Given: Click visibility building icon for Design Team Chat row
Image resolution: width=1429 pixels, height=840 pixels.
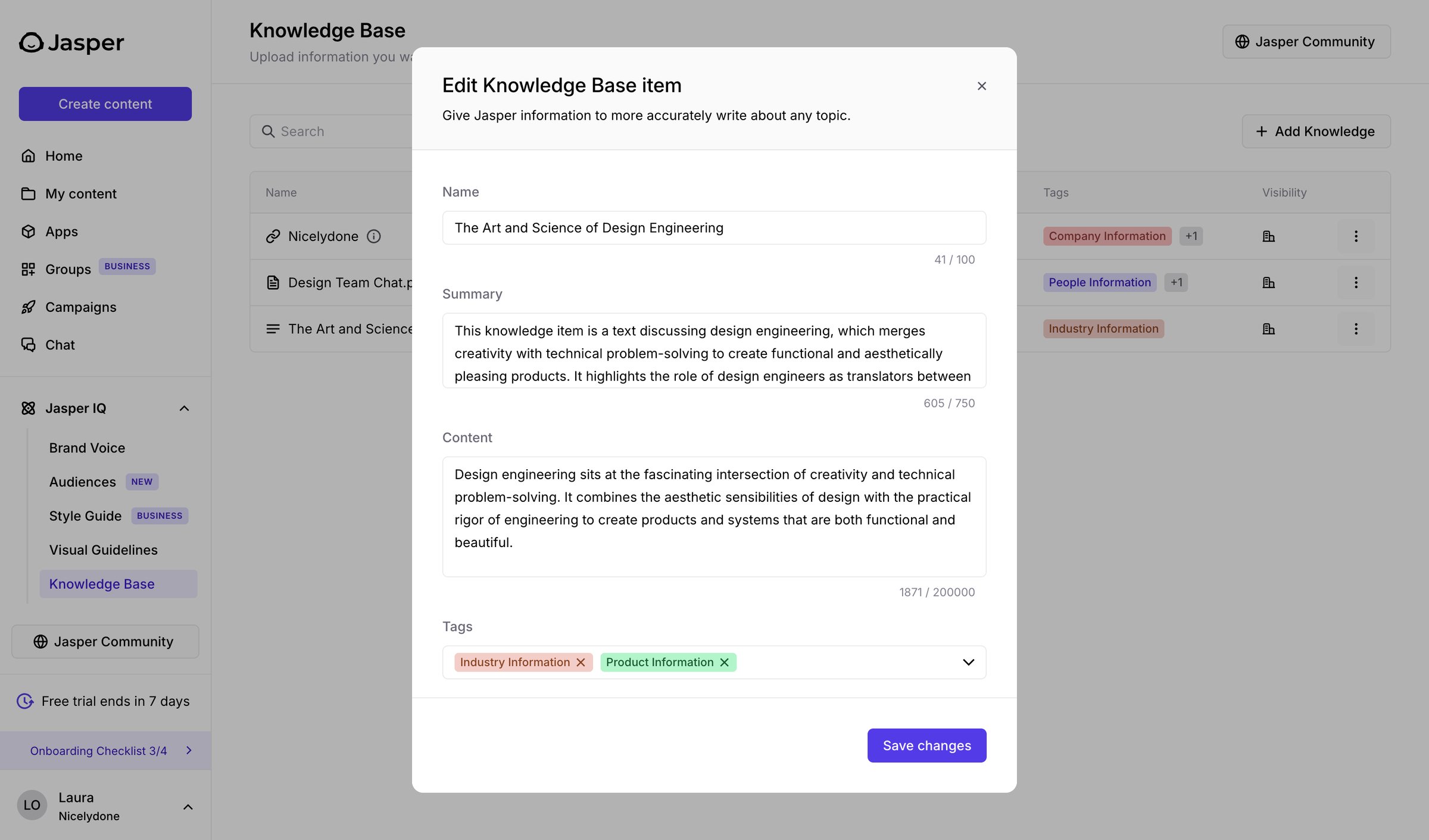Looking at the screenshot, I should 1268,282.
